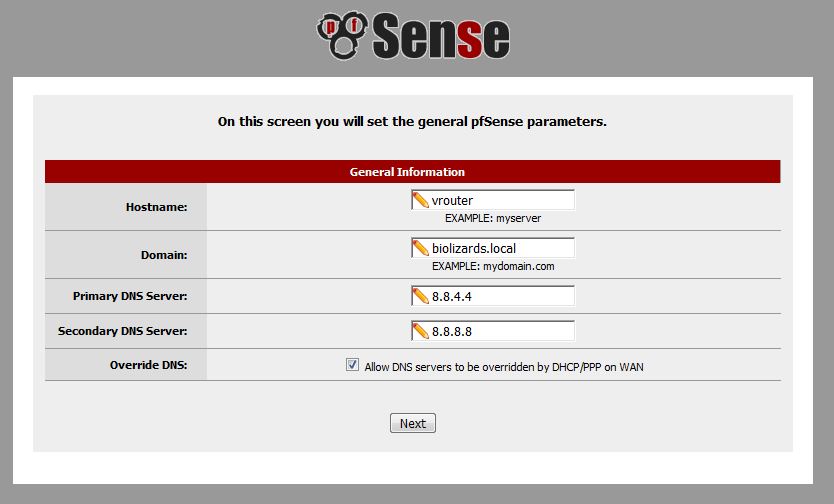Click pencil icon in Secondary DNS Server field

420,331
